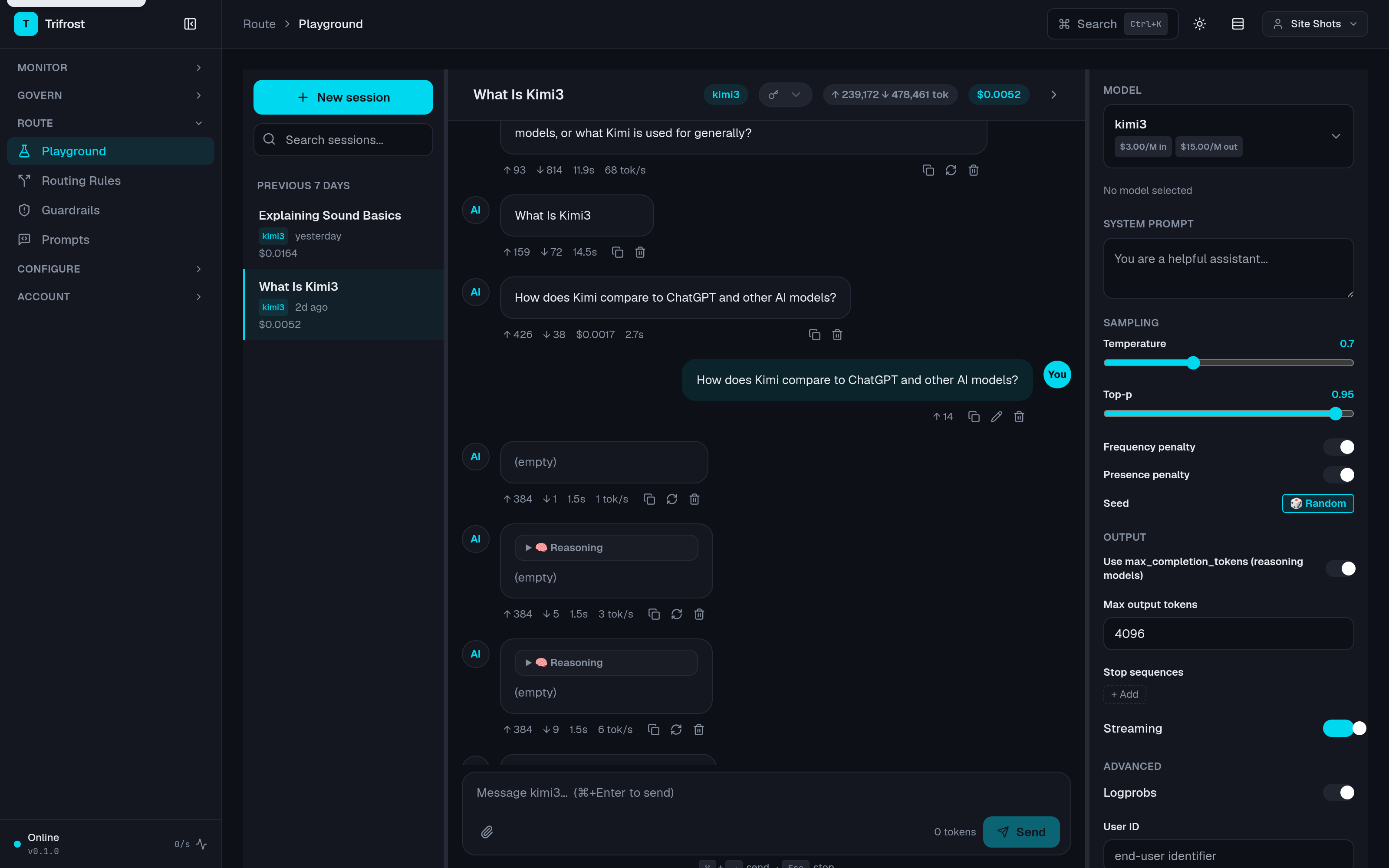Screen dimensions: 1389x868
Task: Delete the 14.5s message
Action: coord(641,252)
